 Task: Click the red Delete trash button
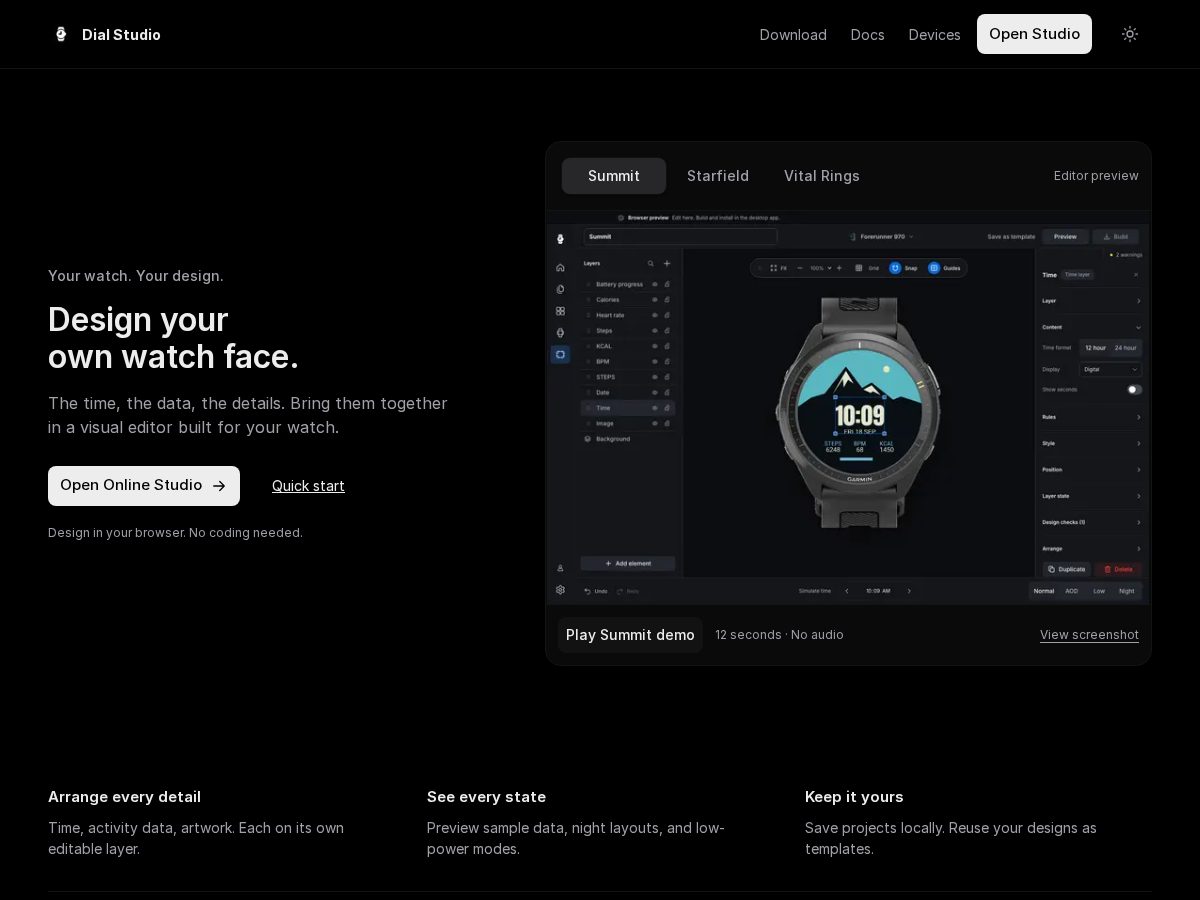coord(1118,569)
